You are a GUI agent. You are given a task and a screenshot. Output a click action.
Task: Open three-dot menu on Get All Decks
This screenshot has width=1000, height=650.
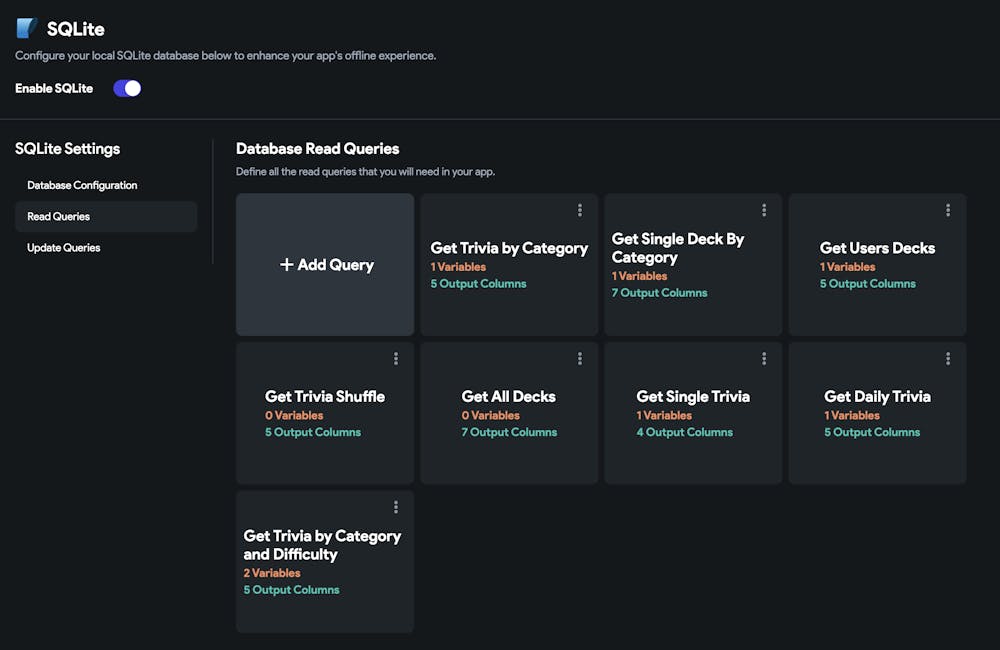point(580,359)
